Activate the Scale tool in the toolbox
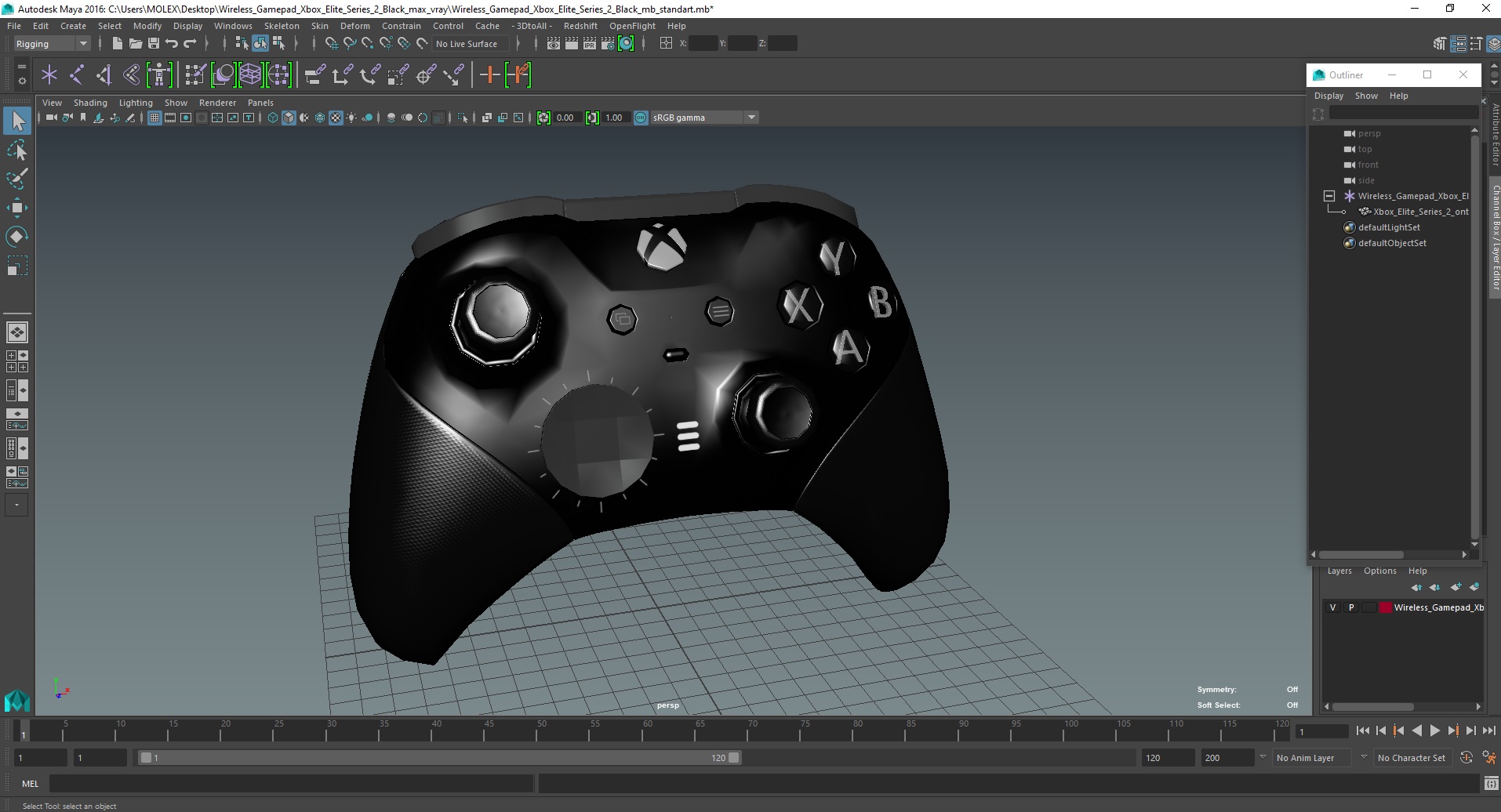The width and height of the screenshot is (1501, 812). pyautogui.click(x=17, y=266)
